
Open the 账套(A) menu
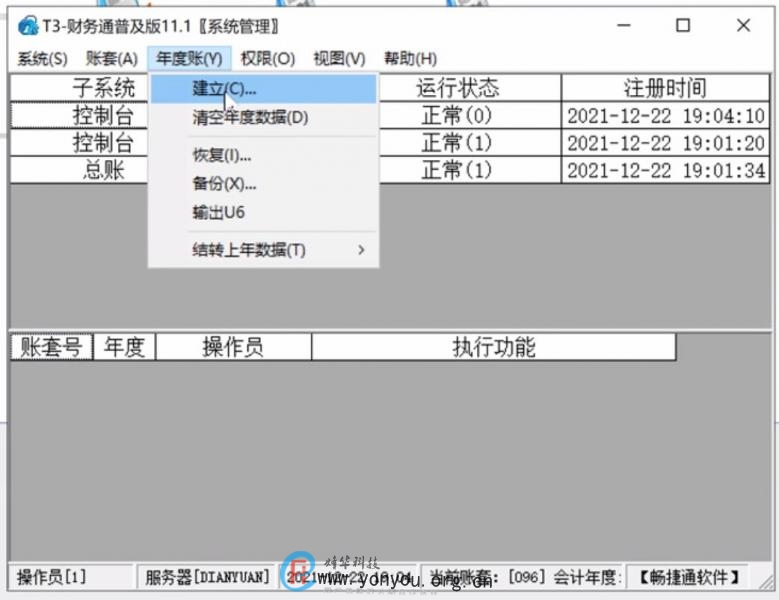111,59
